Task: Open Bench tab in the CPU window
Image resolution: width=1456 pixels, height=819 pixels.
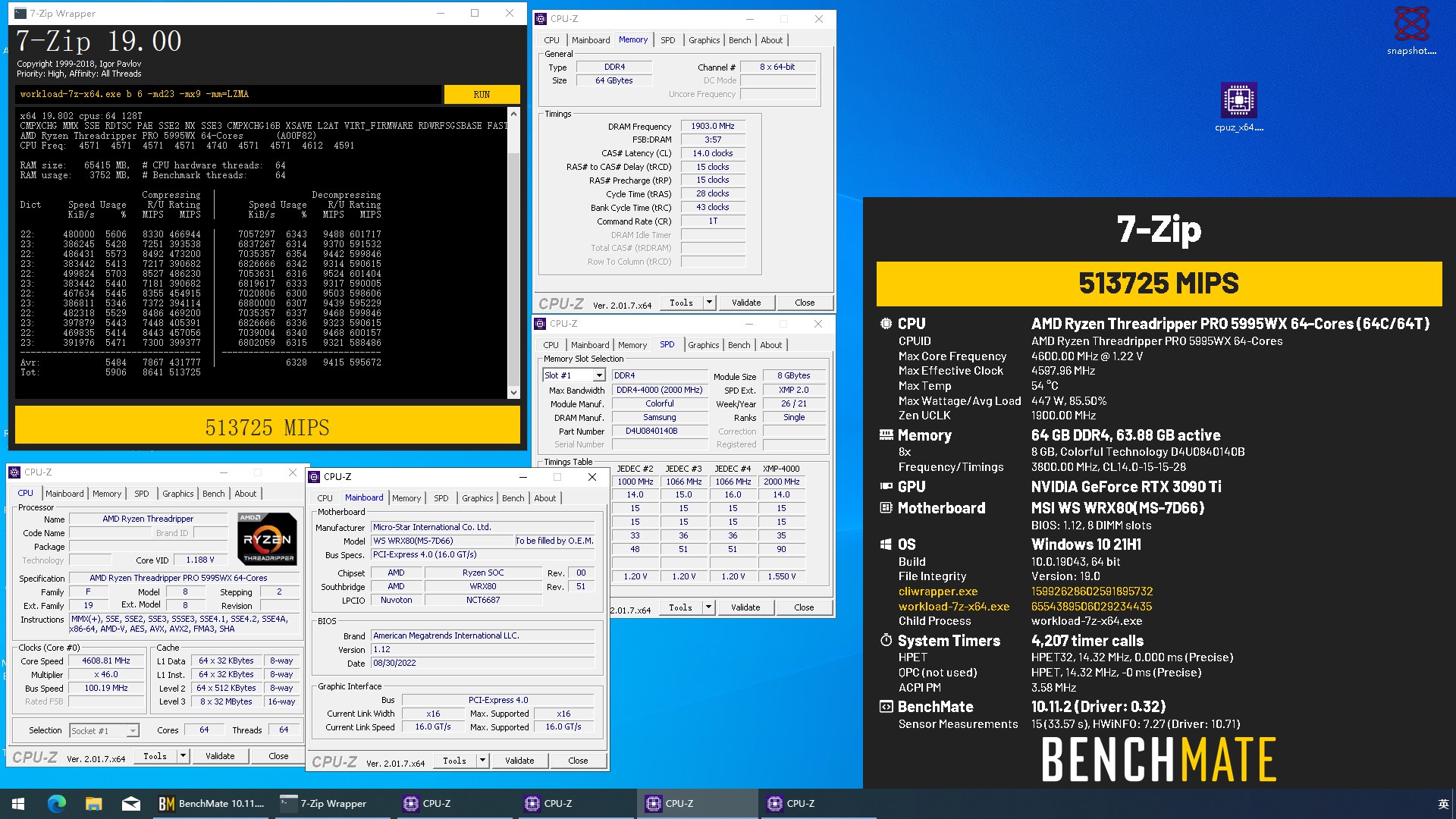Action: [x=214, y=494]
